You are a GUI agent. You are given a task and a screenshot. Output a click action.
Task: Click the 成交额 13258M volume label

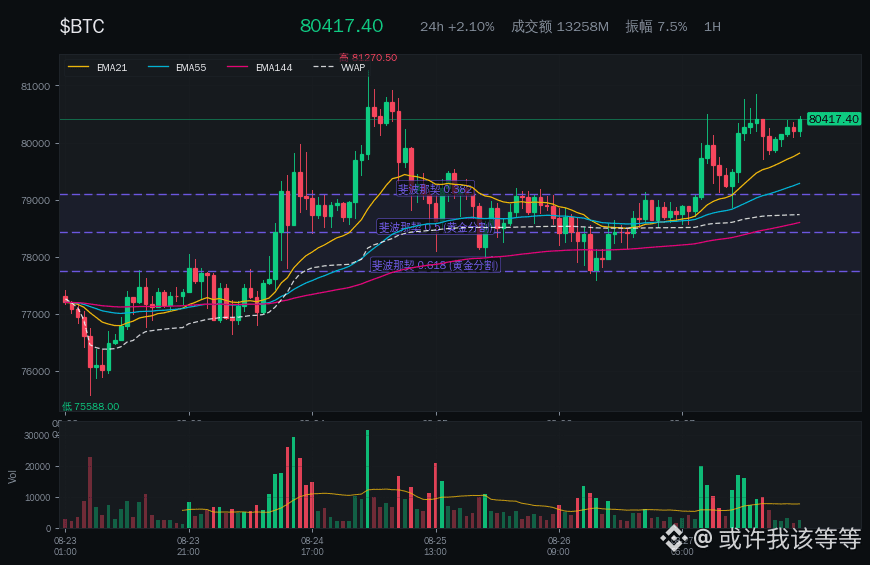point(560,27)
